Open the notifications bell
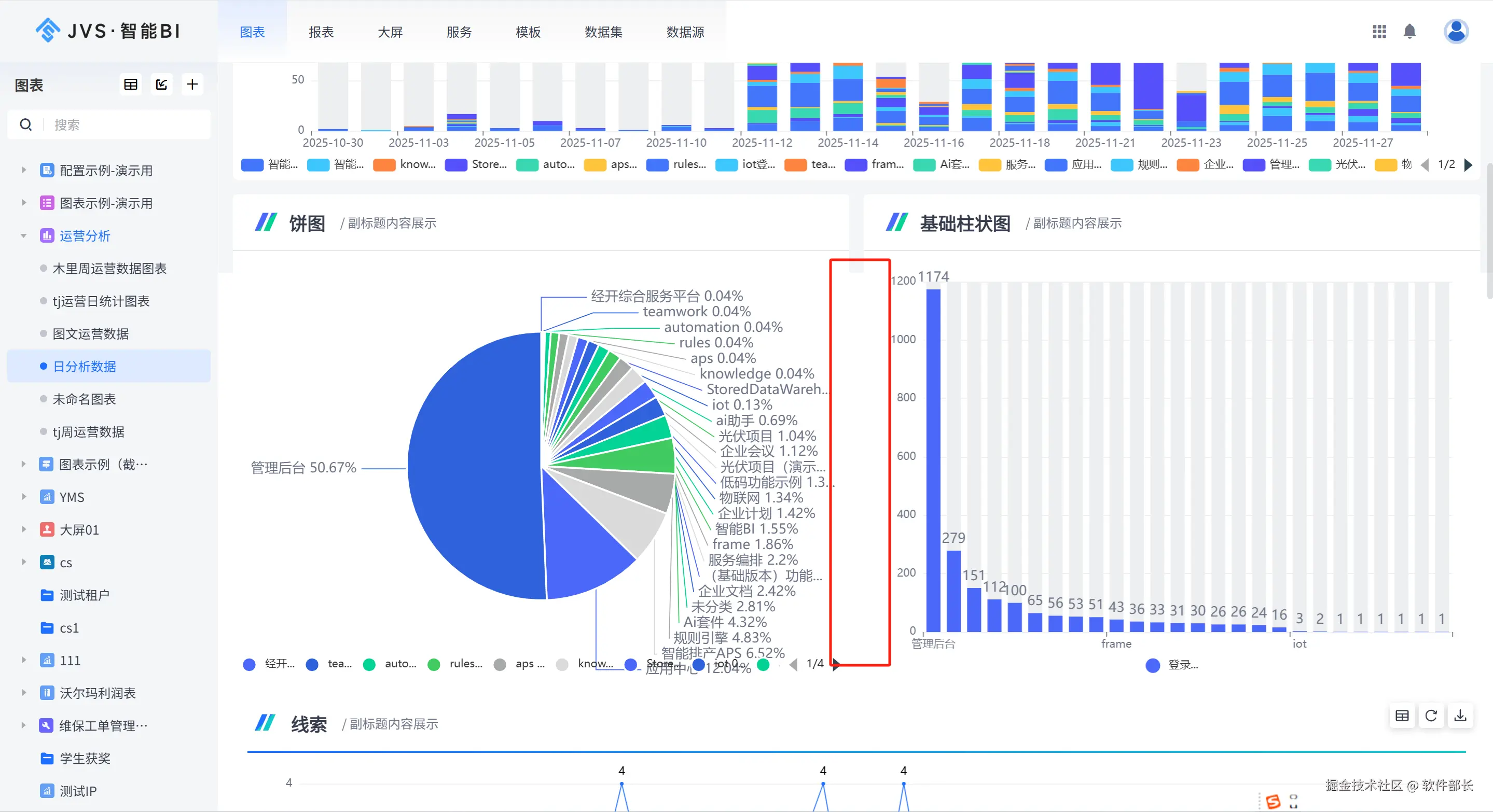This screenshot has width=1493, height=812. pyautogui.click(x=1409, y=31)
